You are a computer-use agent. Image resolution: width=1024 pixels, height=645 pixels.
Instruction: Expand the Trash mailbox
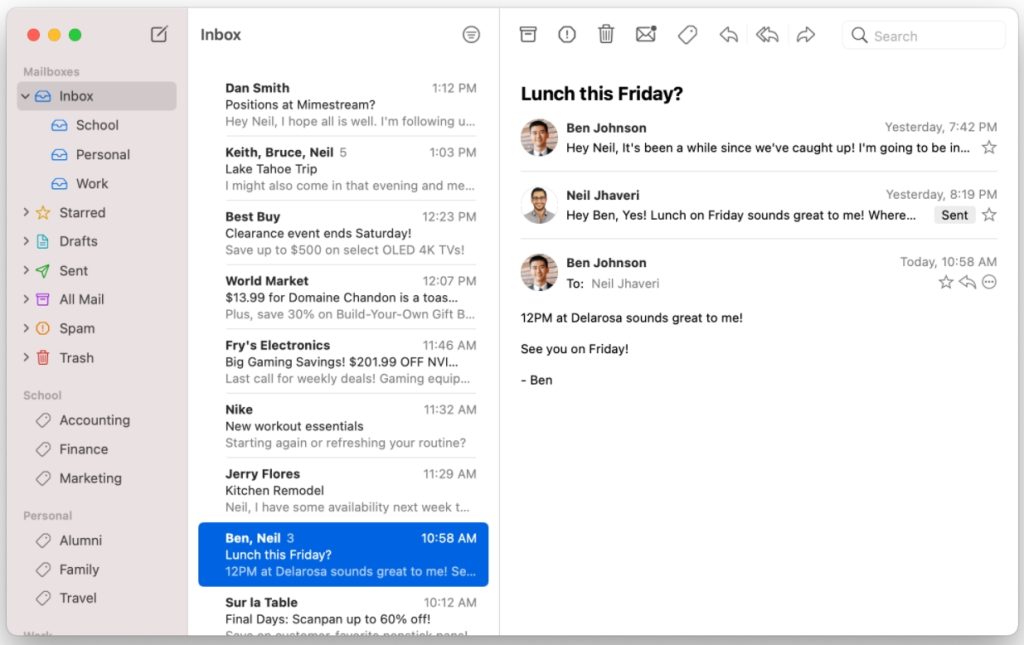(25, 357)
